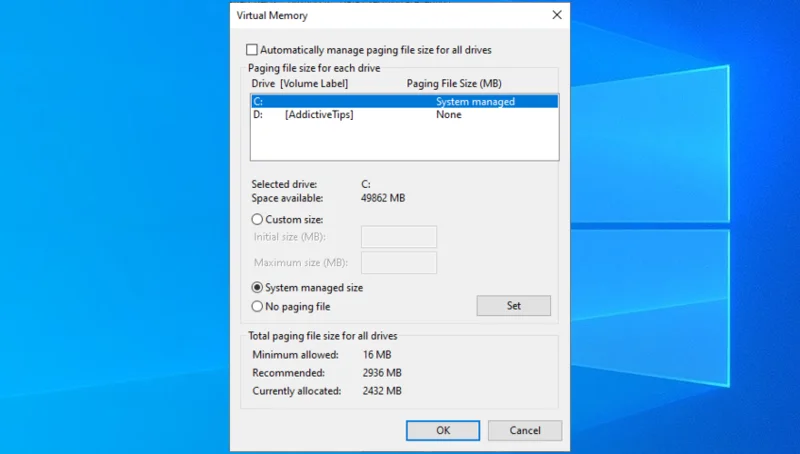Click the Recommended 2936 MB value
Image resolution: width=800 pixels, height=454 pixels.
[382, 373]
